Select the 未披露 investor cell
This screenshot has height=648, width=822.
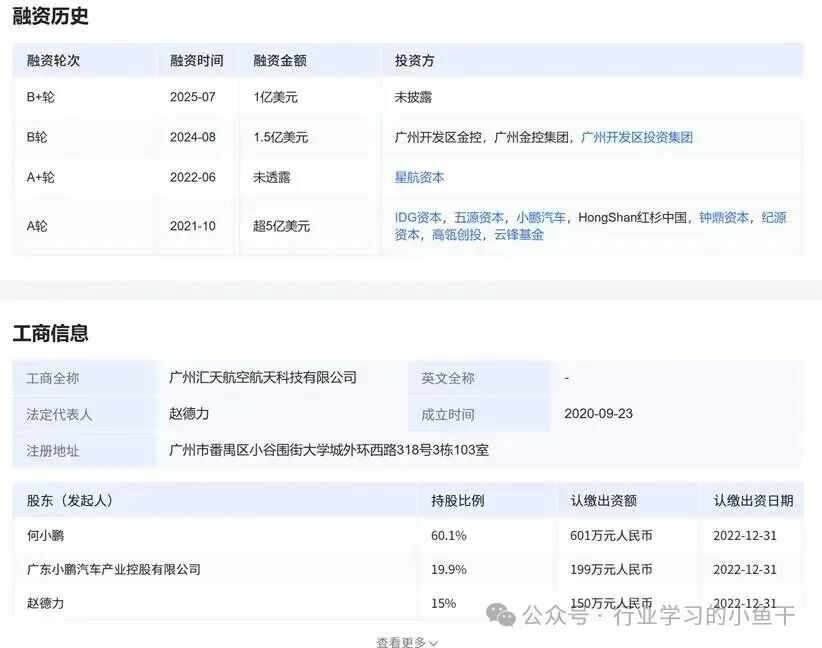tap(413, 97)
